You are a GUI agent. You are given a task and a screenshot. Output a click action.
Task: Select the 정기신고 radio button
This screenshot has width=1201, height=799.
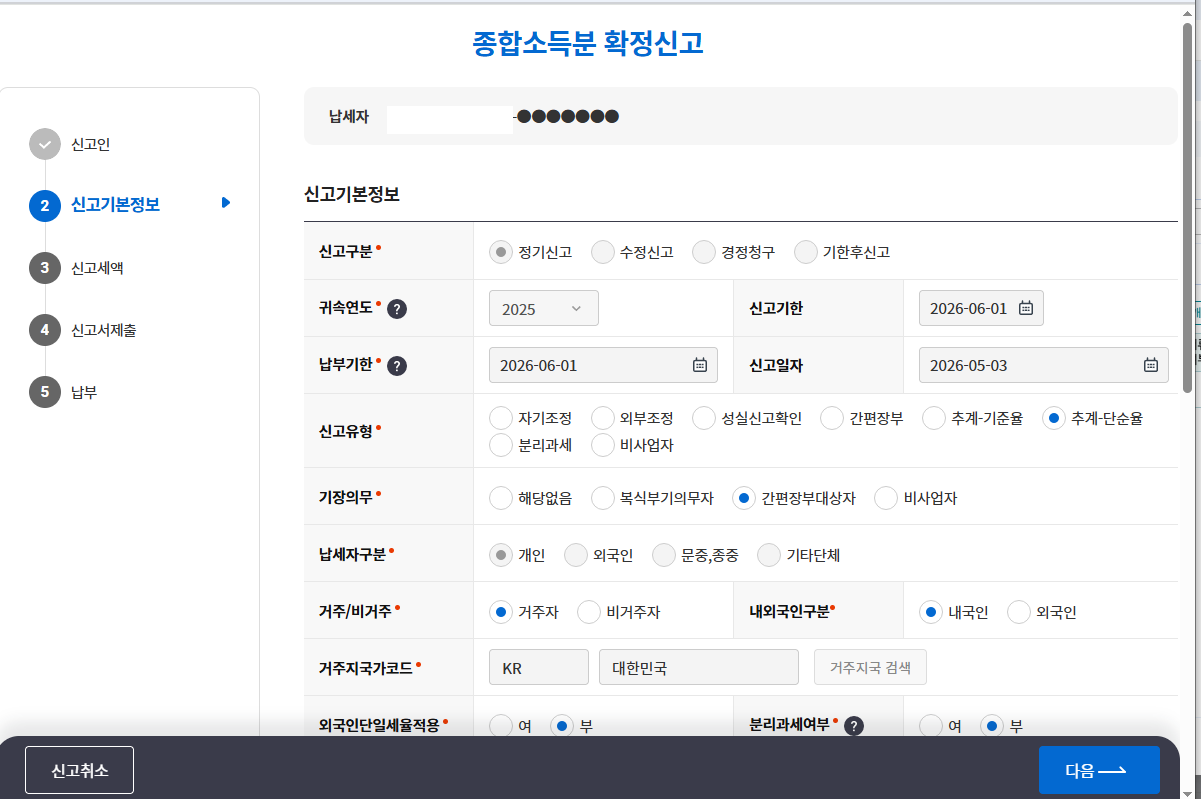[501, 252]
